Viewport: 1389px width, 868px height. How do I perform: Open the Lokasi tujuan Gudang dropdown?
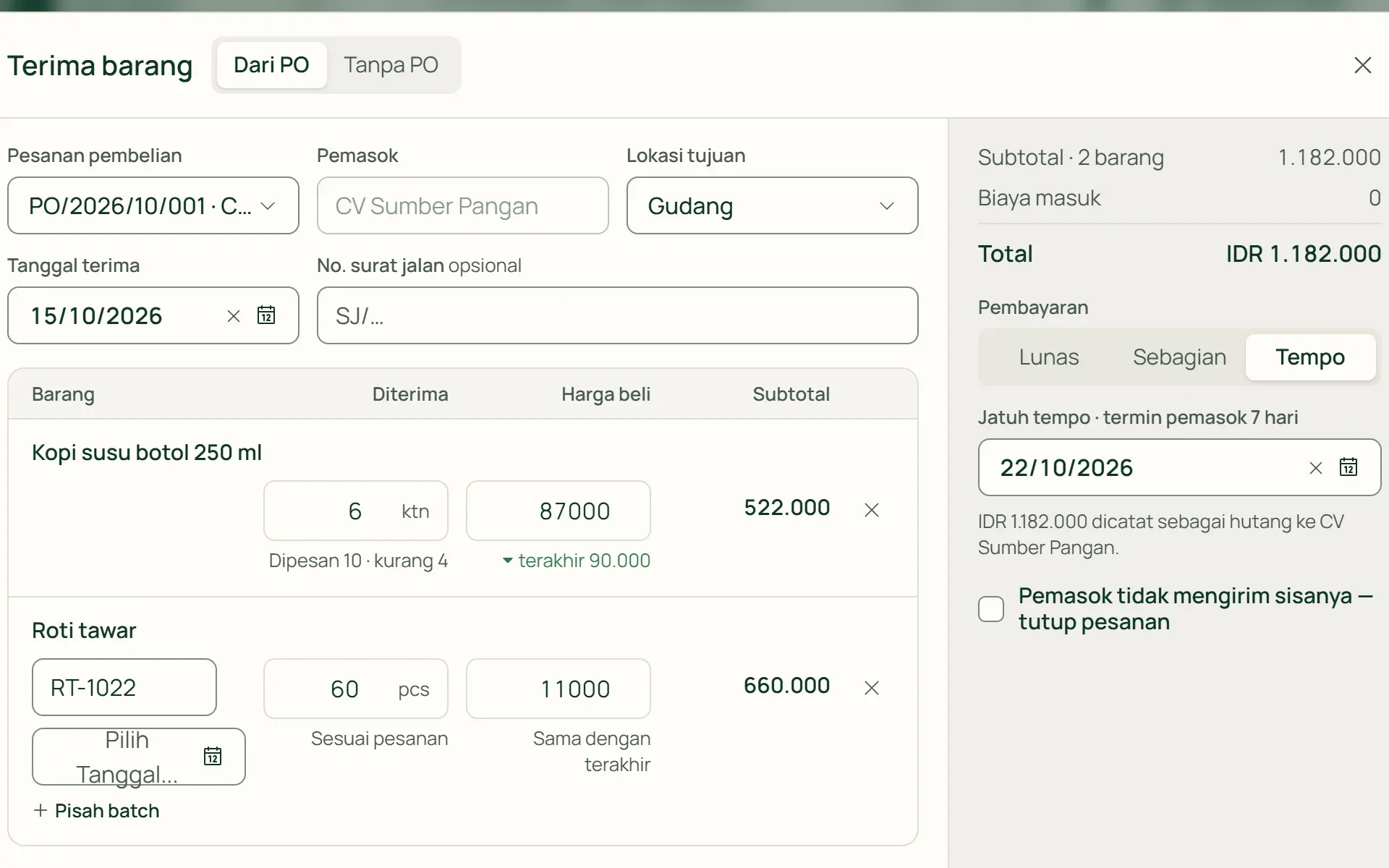click(772, 205)
